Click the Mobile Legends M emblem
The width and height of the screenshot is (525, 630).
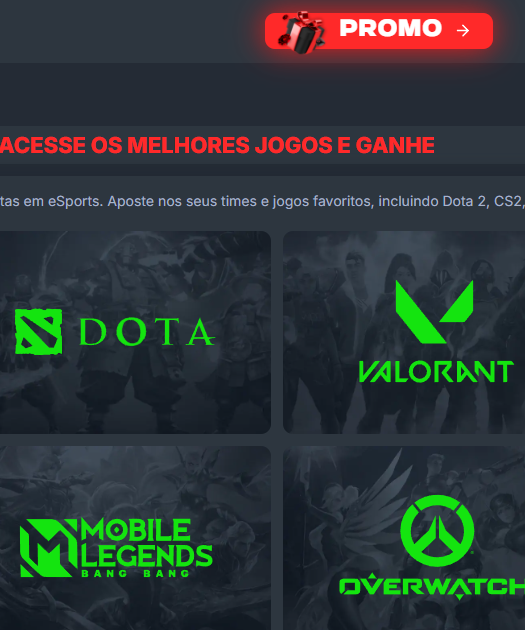coord(48,548)
